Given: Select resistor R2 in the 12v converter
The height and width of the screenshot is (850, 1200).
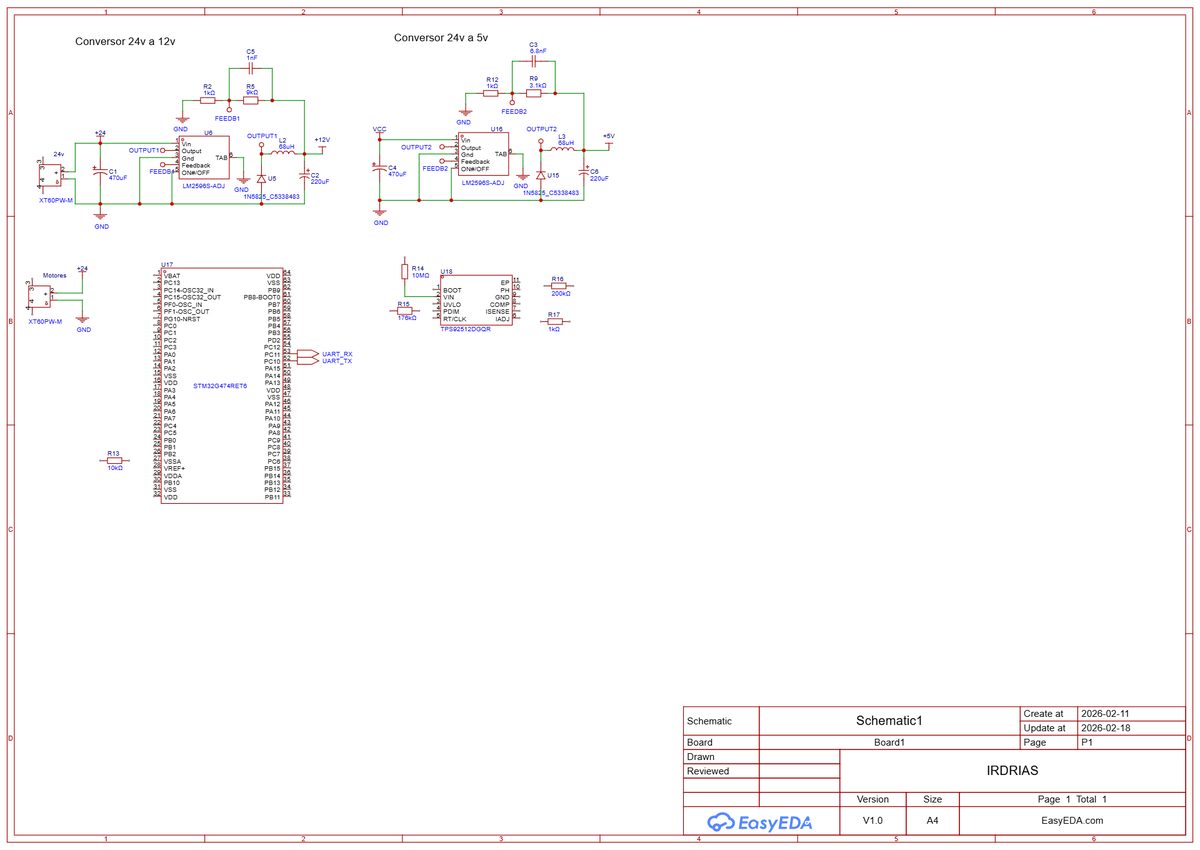Looking at the screenshot, I should [x=208, y=100].
